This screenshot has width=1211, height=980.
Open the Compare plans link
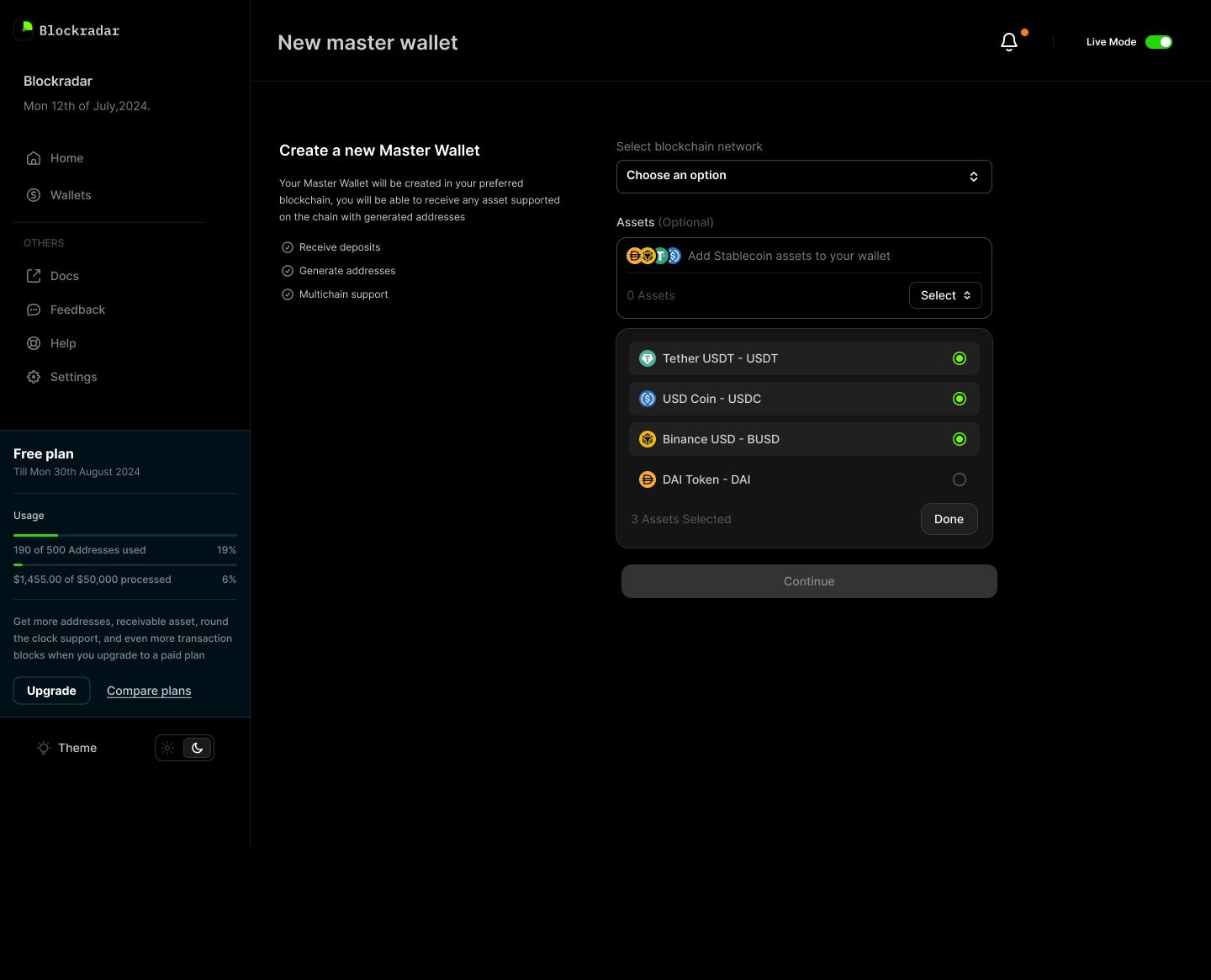(x=149, y=691)
